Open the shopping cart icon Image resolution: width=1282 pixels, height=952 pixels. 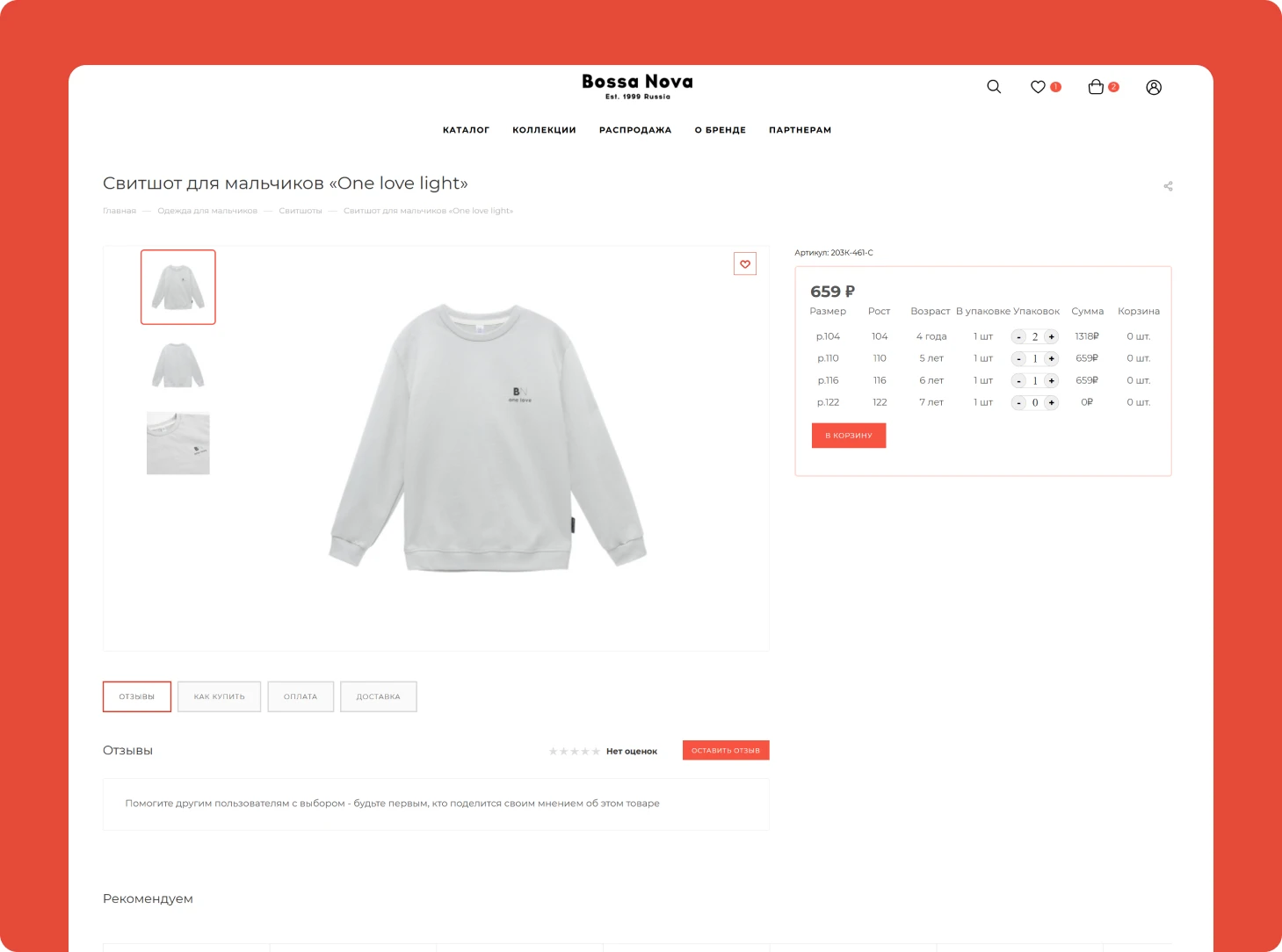tap(1096, 87)
